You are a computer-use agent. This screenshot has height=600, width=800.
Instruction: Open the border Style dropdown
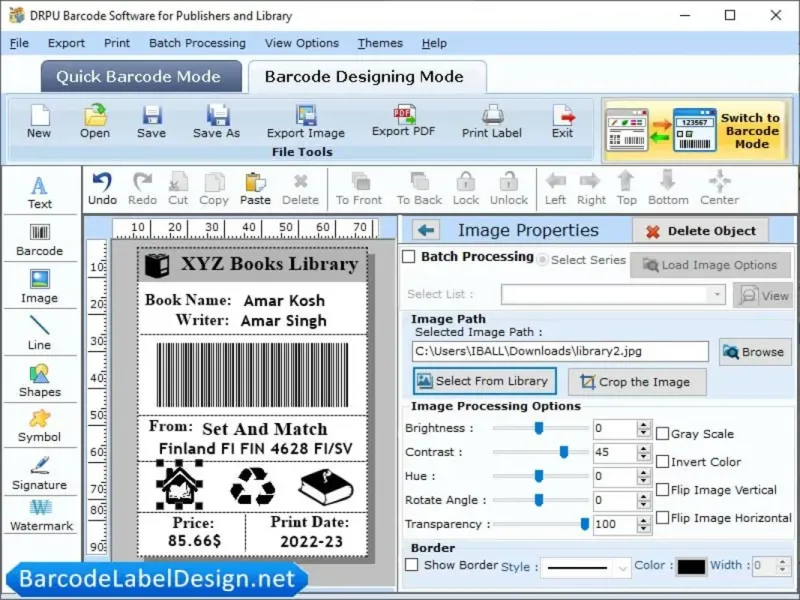[x=586, y=567]
